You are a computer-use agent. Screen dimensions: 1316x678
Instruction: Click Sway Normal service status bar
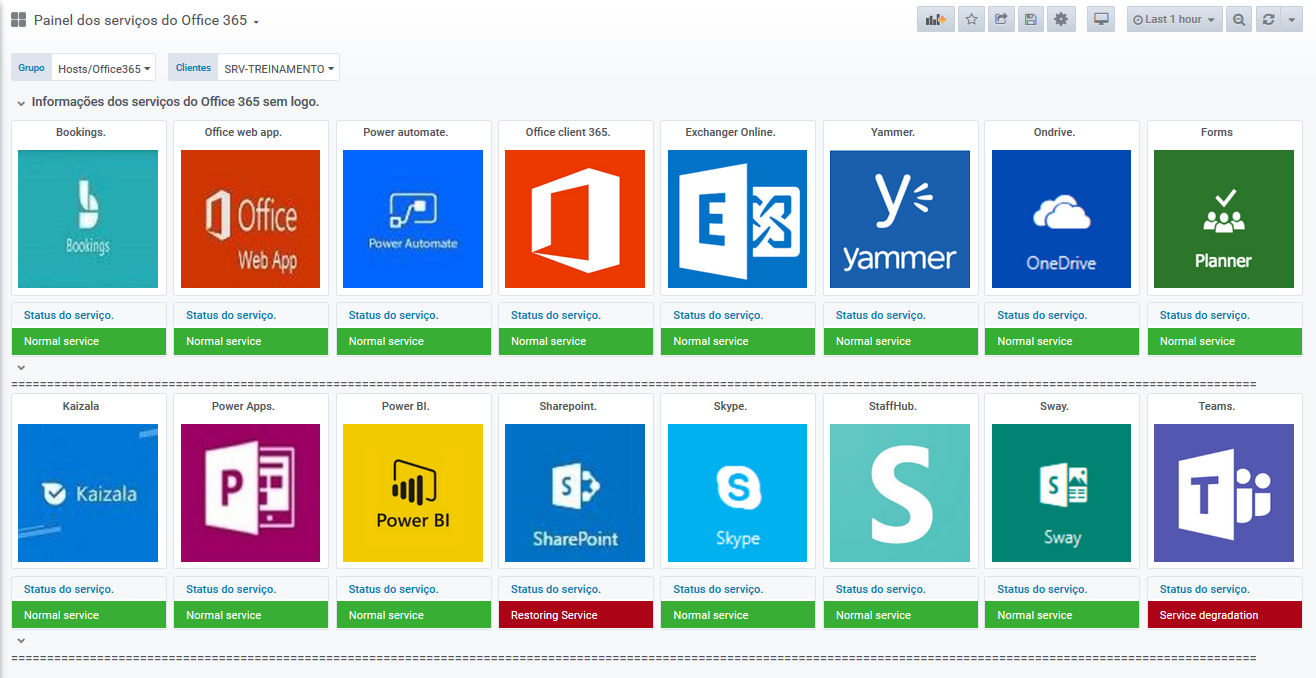pyautogui.click(x=1062, y=615)
